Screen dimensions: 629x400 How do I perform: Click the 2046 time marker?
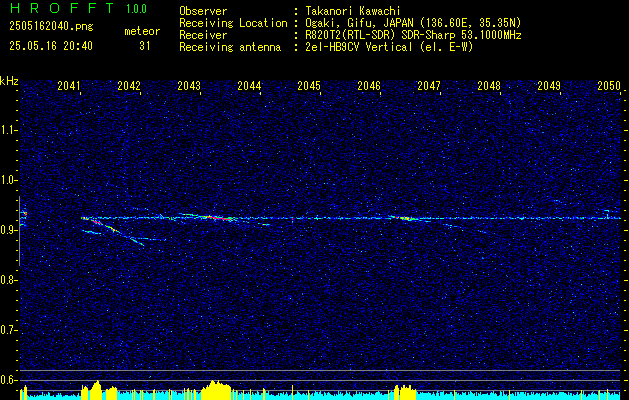(x=369, y=86)
